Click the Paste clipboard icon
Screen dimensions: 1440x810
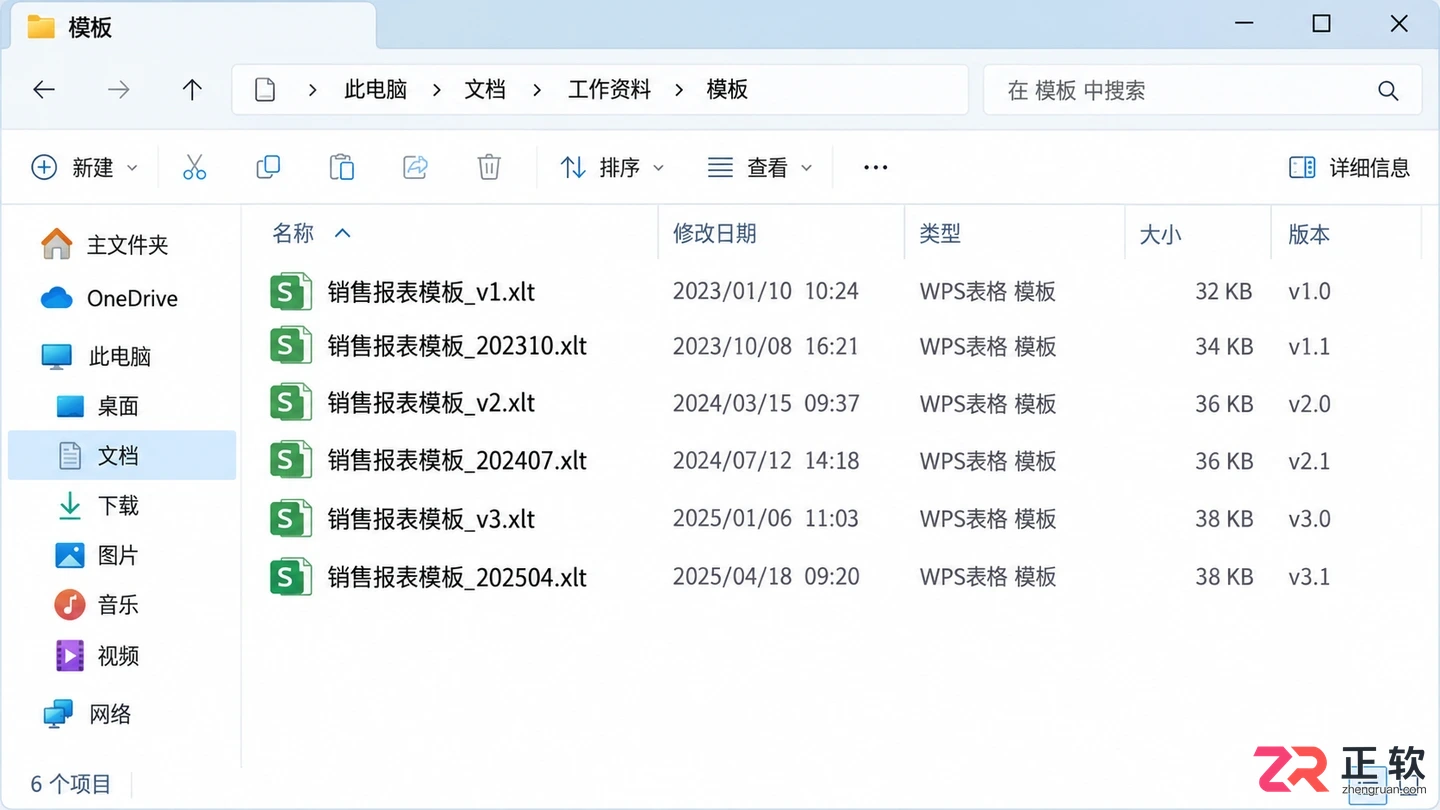tap(342, 167)
